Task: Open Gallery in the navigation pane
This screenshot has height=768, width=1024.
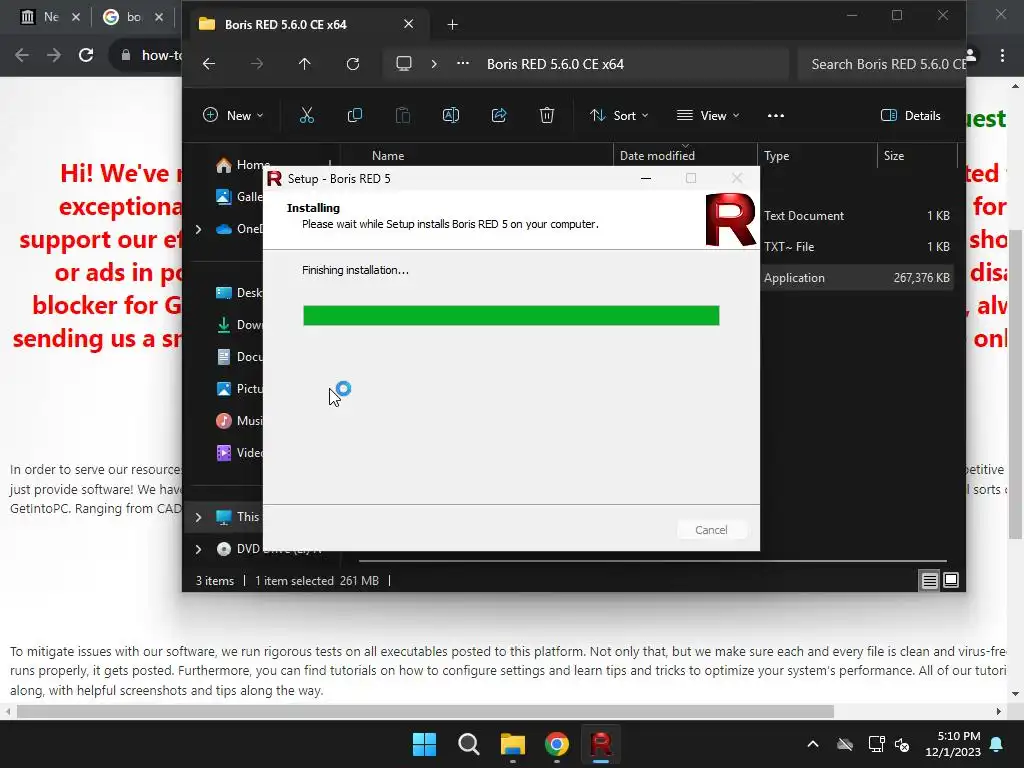Action: click(x=238, y=197)
